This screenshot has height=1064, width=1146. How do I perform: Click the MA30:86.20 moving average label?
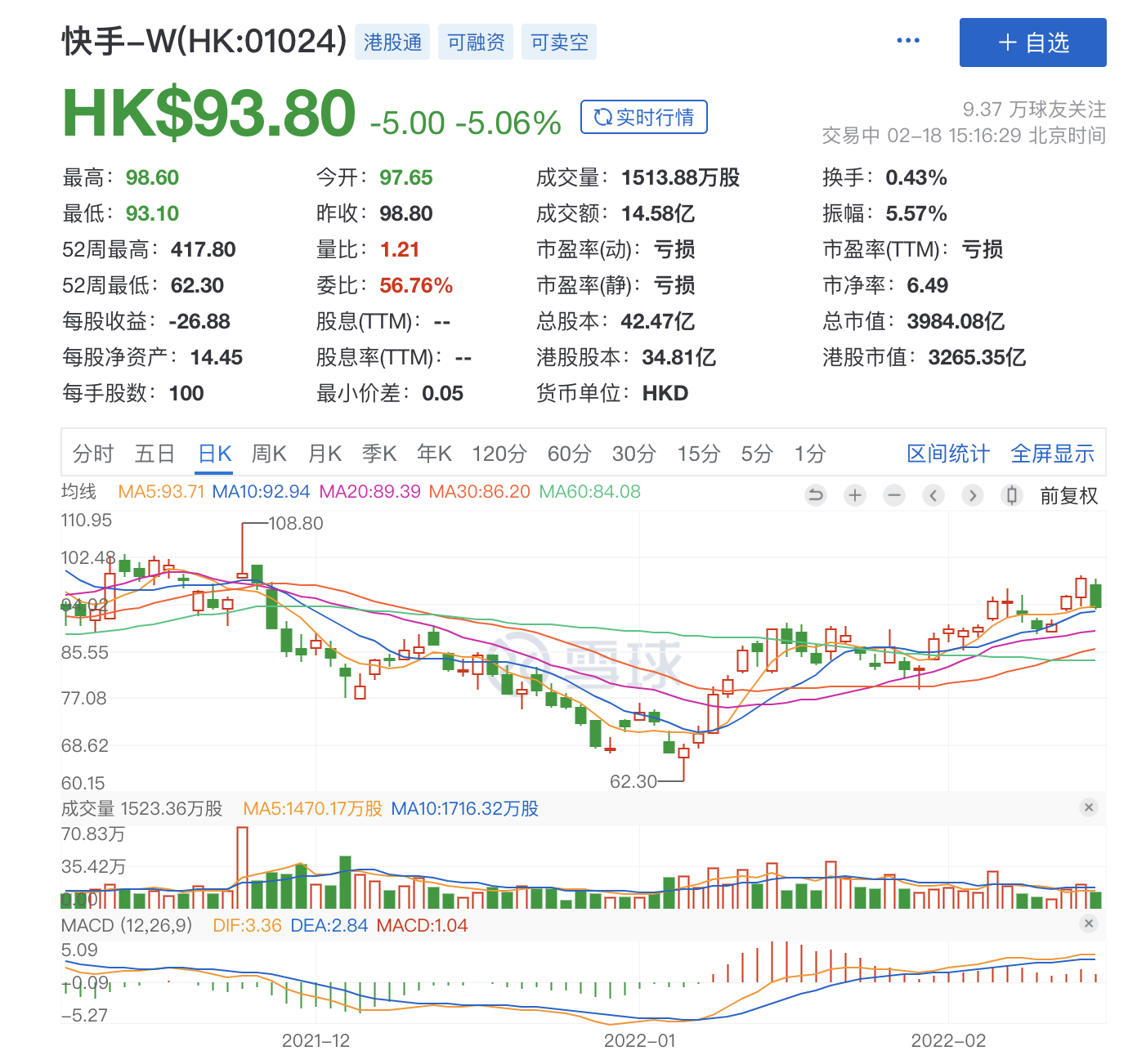(x=480, y=491)
